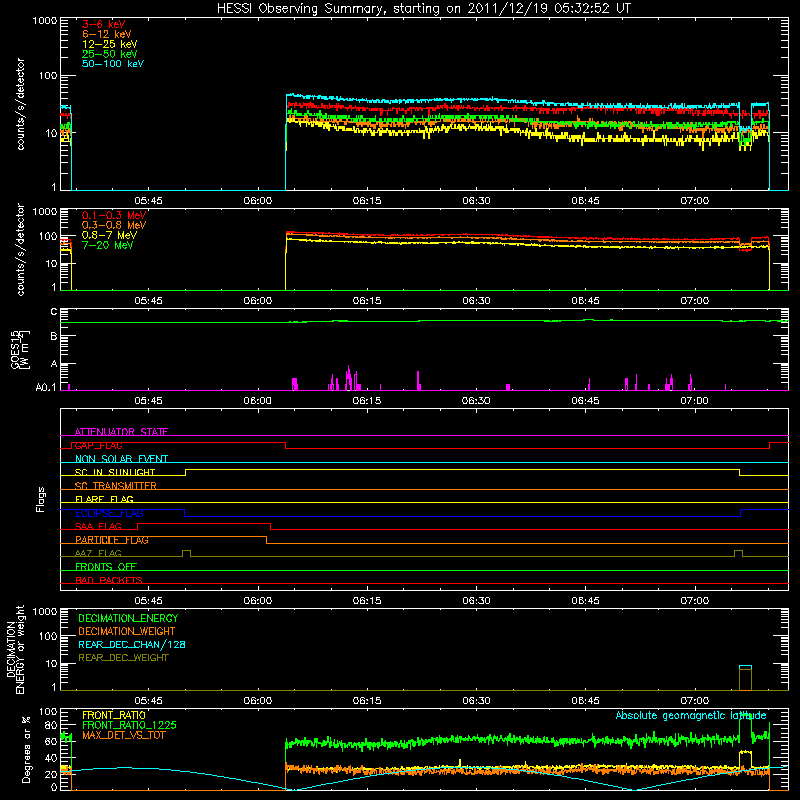Select the BAD_PACKETS flag label
800x800 pixels.
109,580
